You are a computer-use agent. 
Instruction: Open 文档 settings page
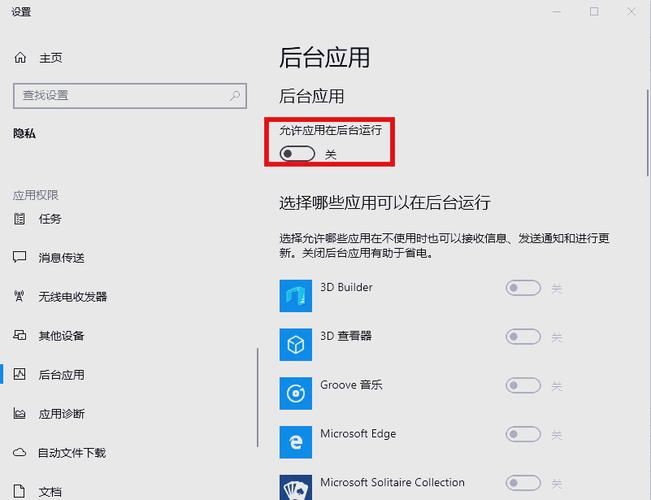point(50,492)
